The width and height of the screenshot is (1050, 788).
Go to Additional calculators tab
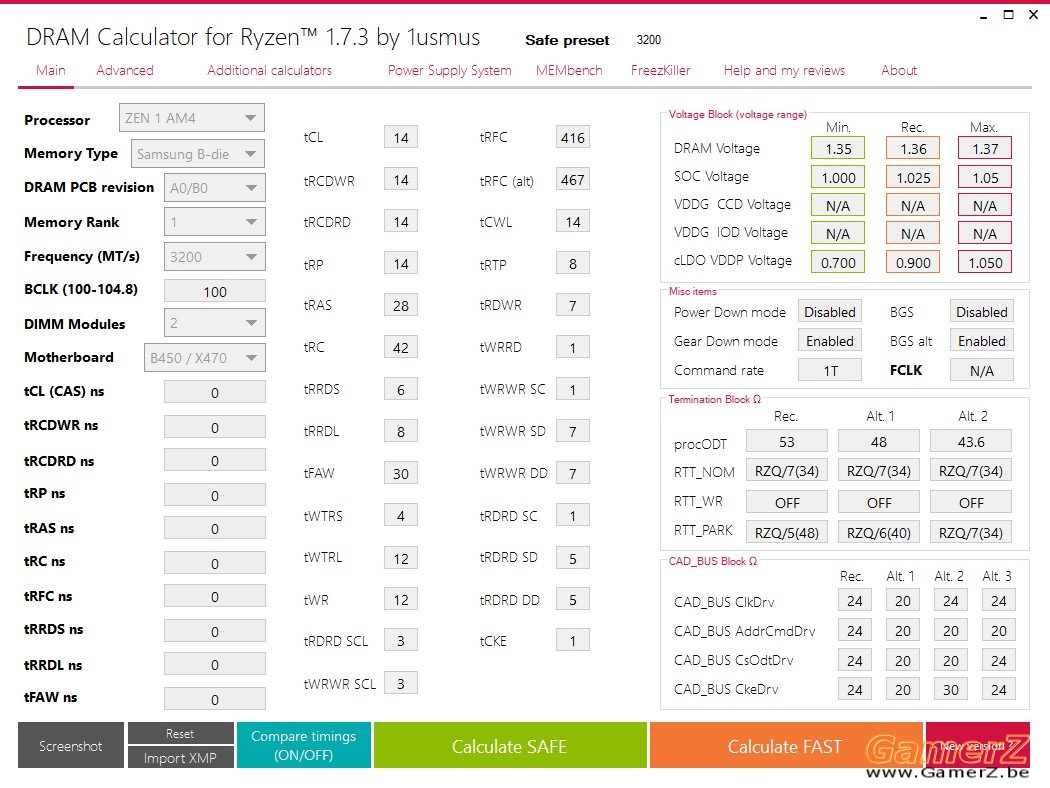coord(269,70)
